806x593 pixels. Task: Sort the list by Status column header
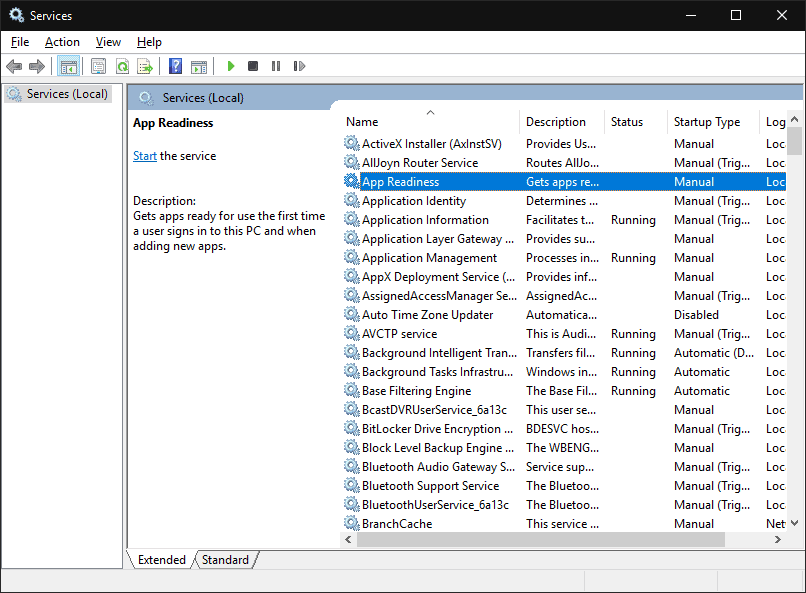pyautogui.click(x=627, y=122)
